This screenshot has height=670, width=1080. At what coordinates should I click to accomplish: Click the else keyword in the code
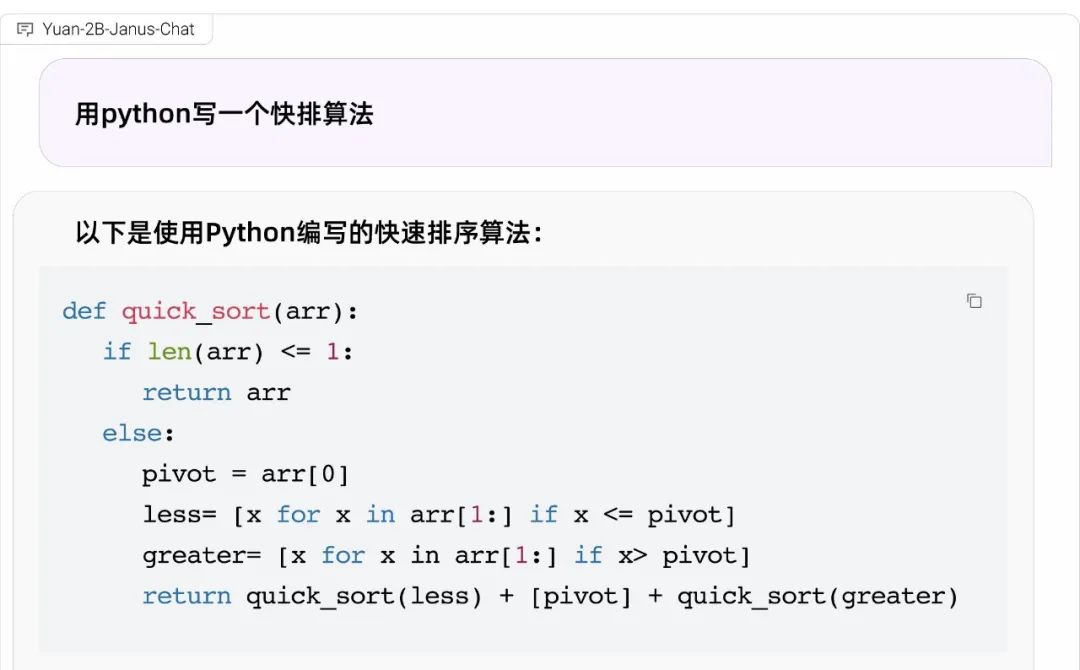pyautogui.click(x=131, y=433)
